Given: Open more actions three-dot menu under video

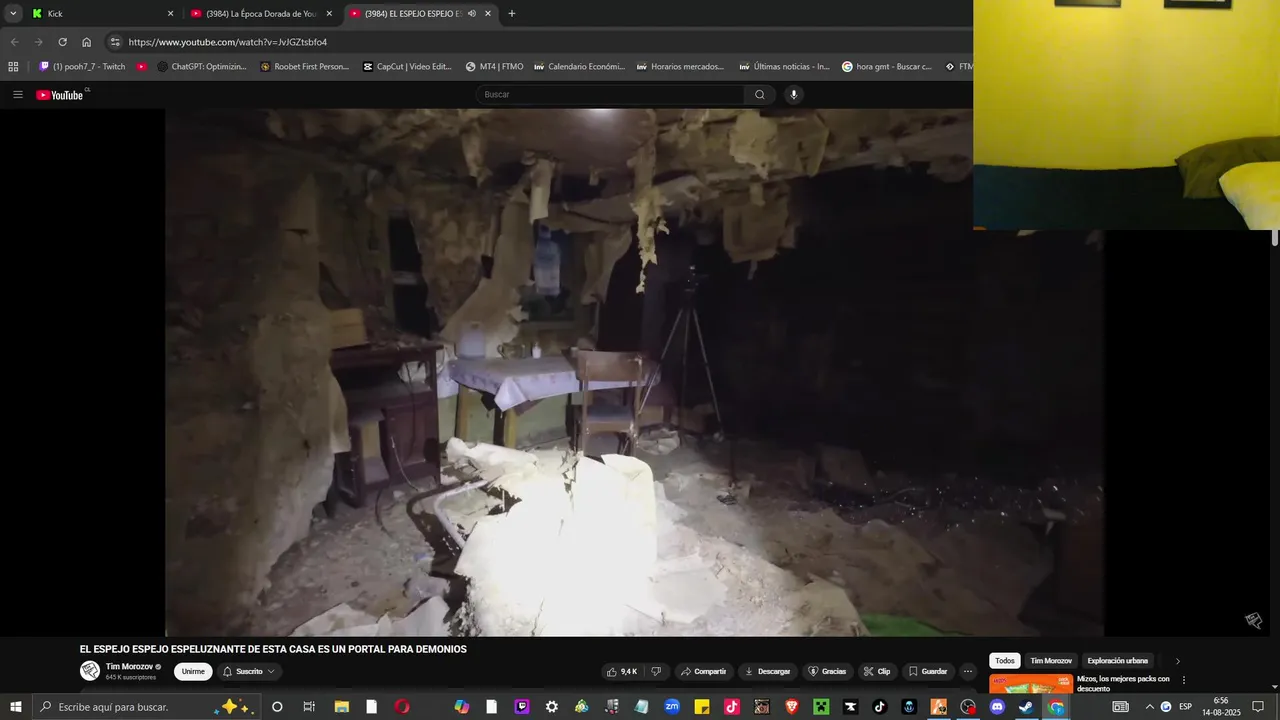Looking at the screenshot, I should click(968, 672).
